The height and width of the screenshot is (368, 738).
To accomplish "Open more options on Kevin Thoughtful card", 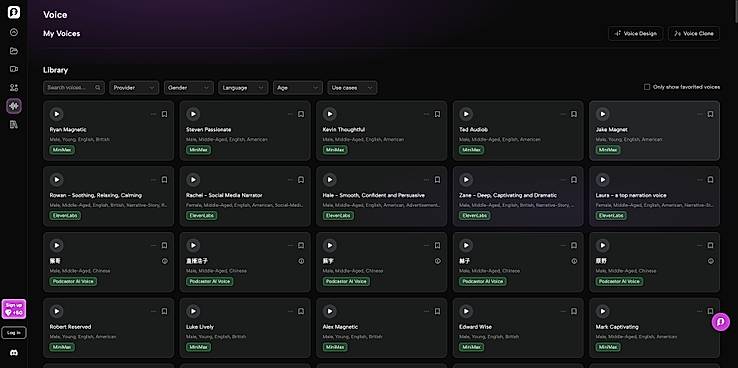I will 426,114.
